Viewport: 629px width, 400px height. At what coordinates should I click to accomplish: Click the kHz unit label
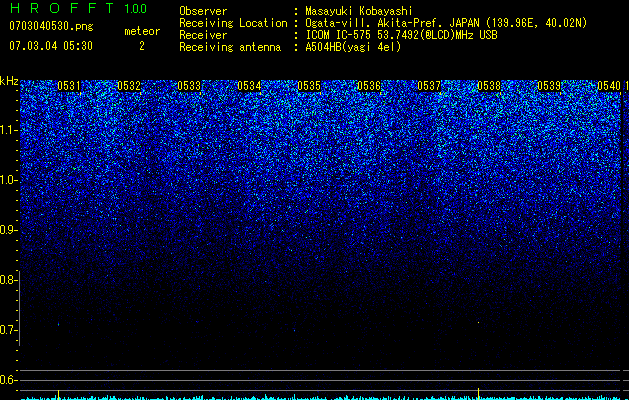coord(9,81)
